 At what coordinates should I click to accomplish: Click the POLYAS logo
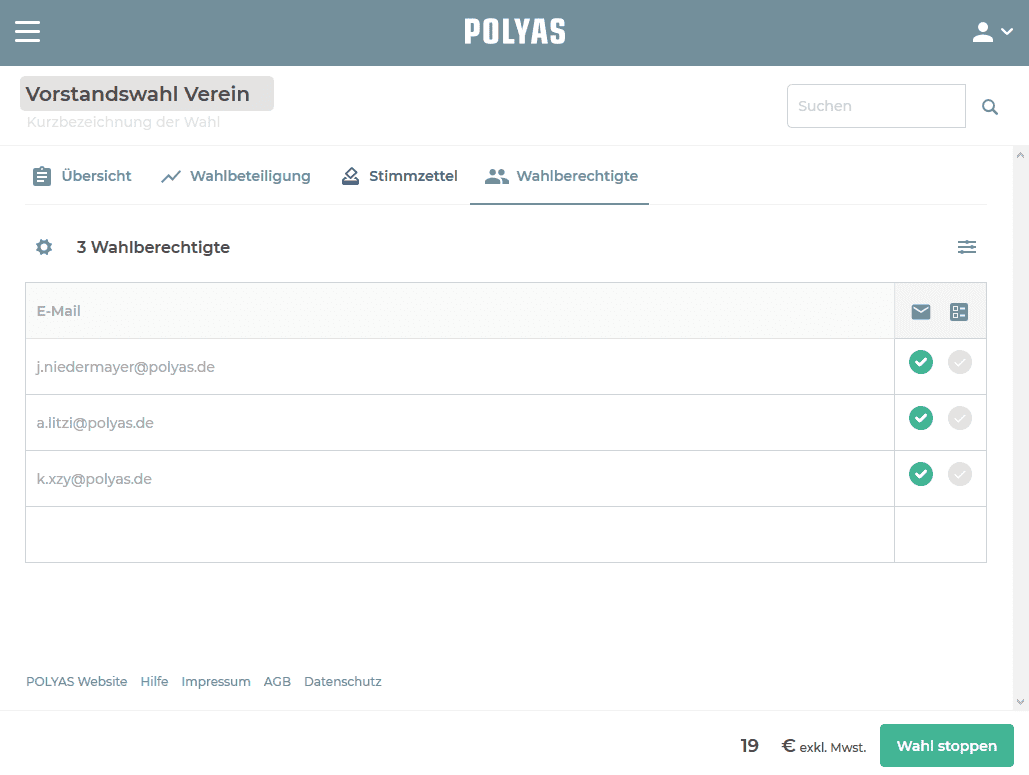515,32
